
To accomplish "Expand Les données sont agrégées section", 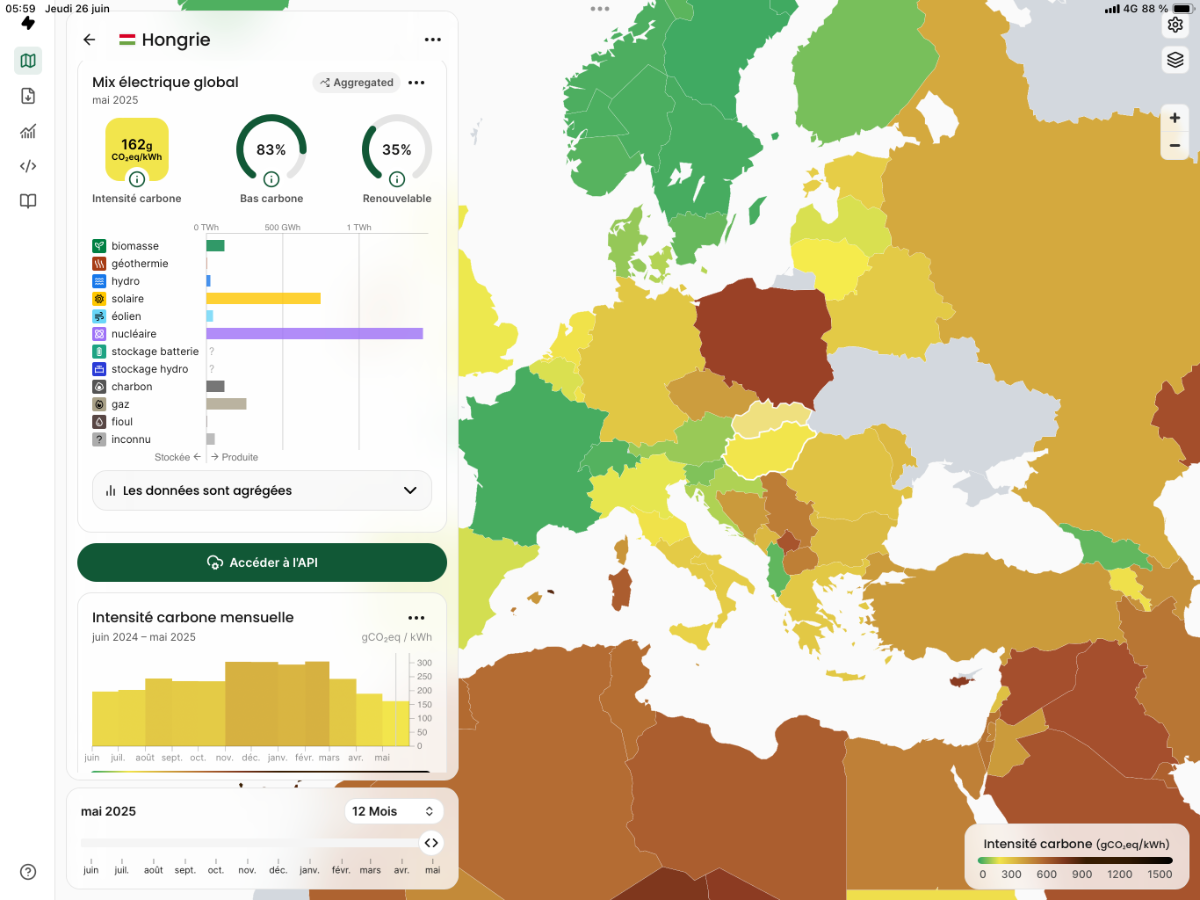I will point(262,491).
